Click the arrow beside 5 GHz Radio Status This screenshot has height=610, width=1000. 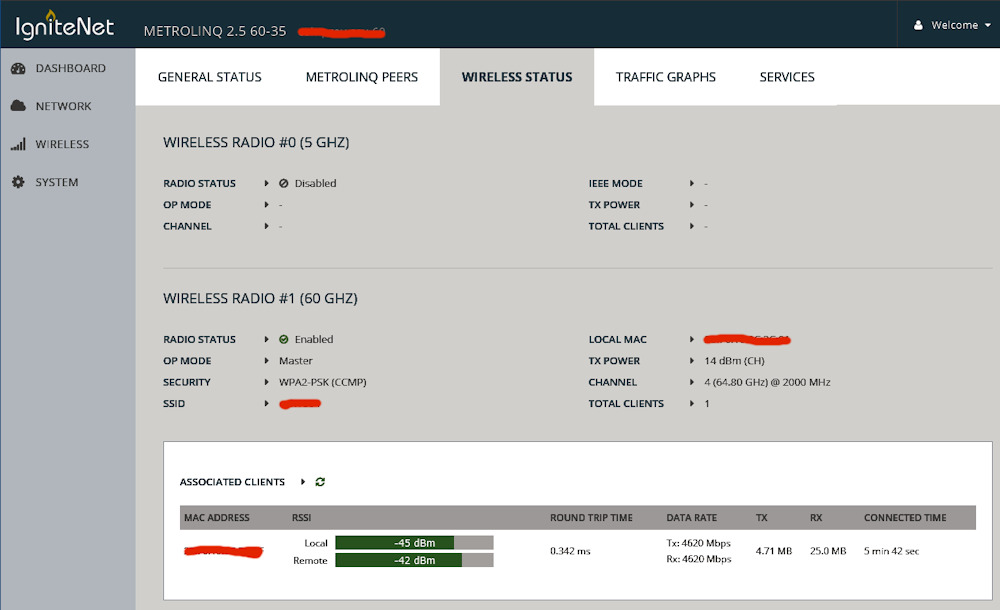pyautogui.click(x=267, y=183)
